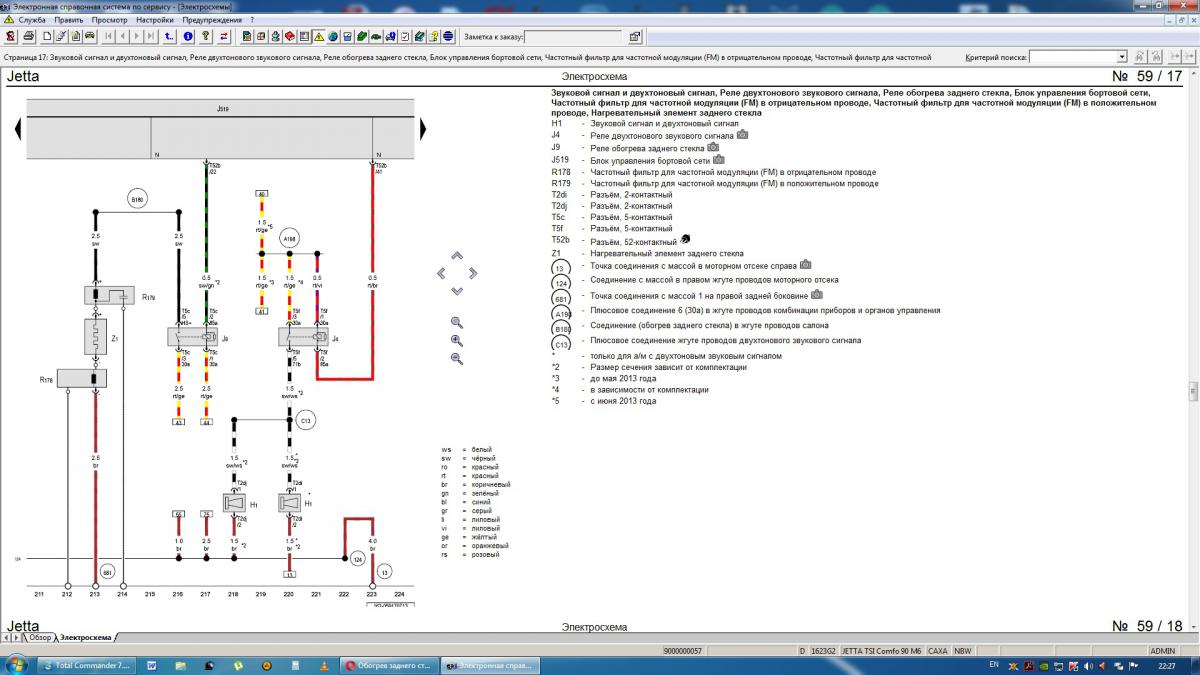Viewport: 1200px width, 675px height.
Task: Switch to the Обзор tab
Action: point(40,637)
